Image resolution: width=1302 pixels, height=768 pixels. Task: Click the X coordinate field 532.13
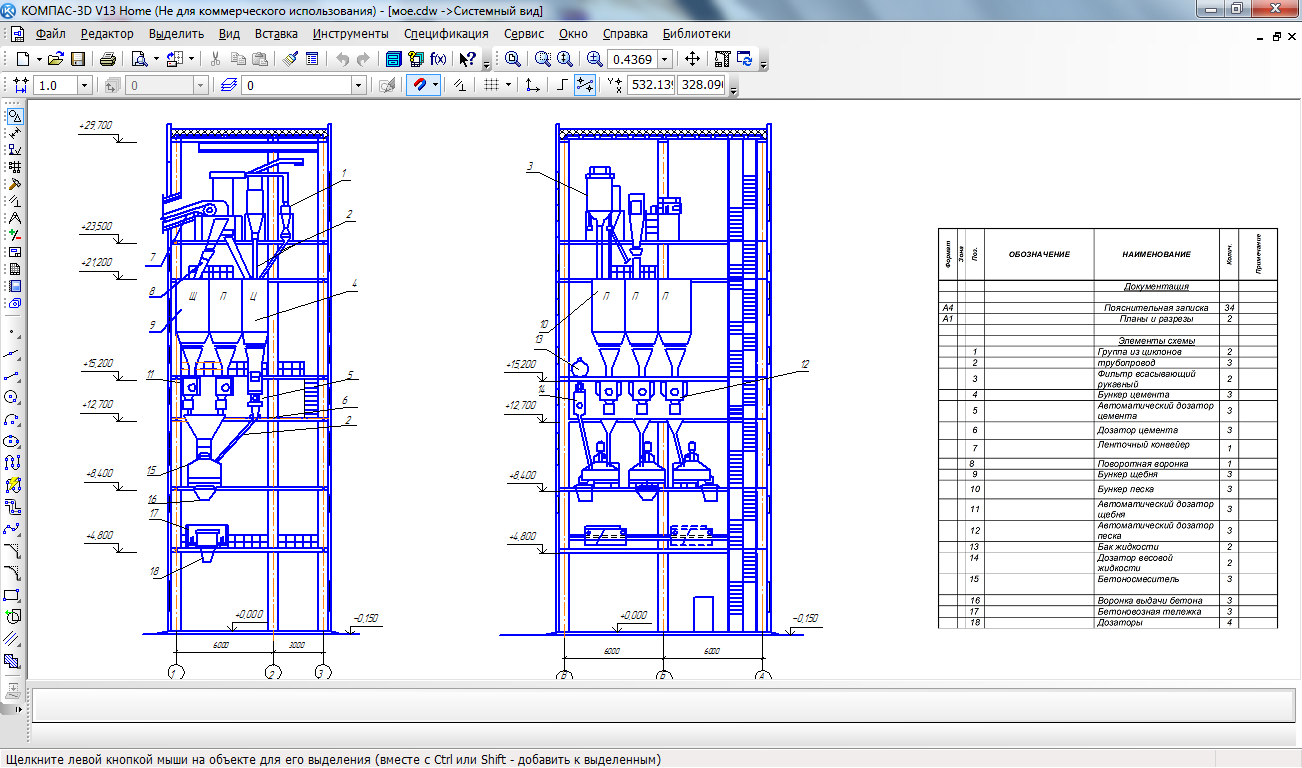click(650, 86)
